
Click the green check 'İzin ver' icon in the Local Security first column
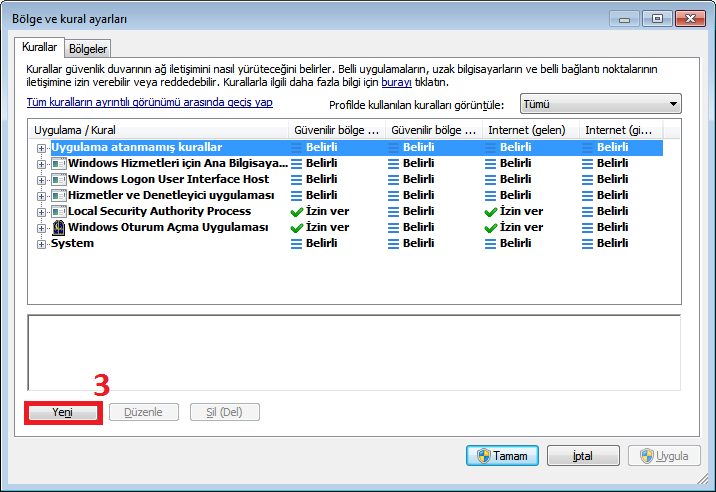point(297,212)
